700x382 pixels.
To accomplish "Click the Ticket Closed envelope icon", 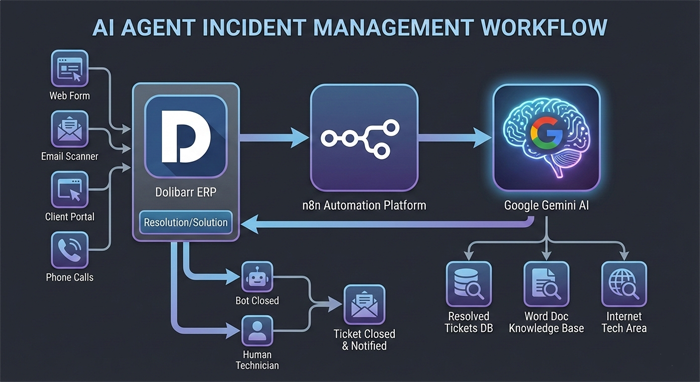I will [x=364, y=305].
